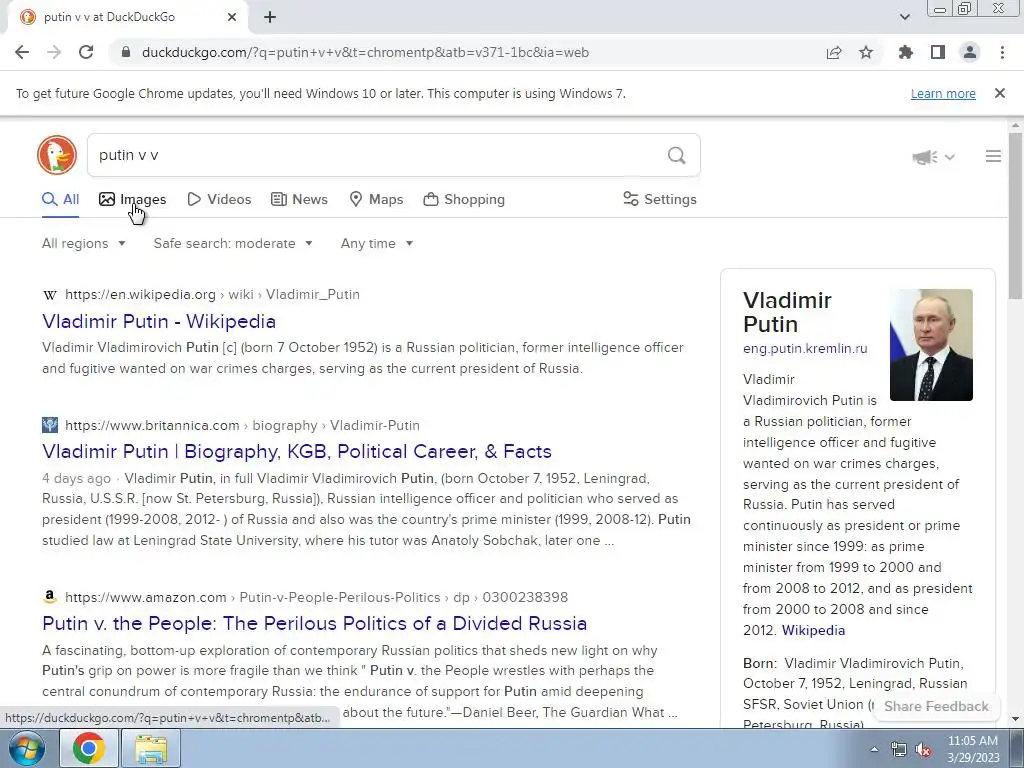Open the Chrome profile avatar
Viewport: 1024px width, 768px height.
coord(970,52)
